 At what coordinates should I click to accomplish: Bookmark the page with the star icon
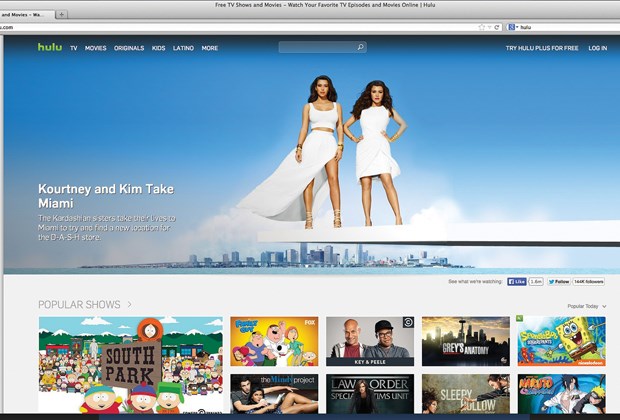point(482,27)
